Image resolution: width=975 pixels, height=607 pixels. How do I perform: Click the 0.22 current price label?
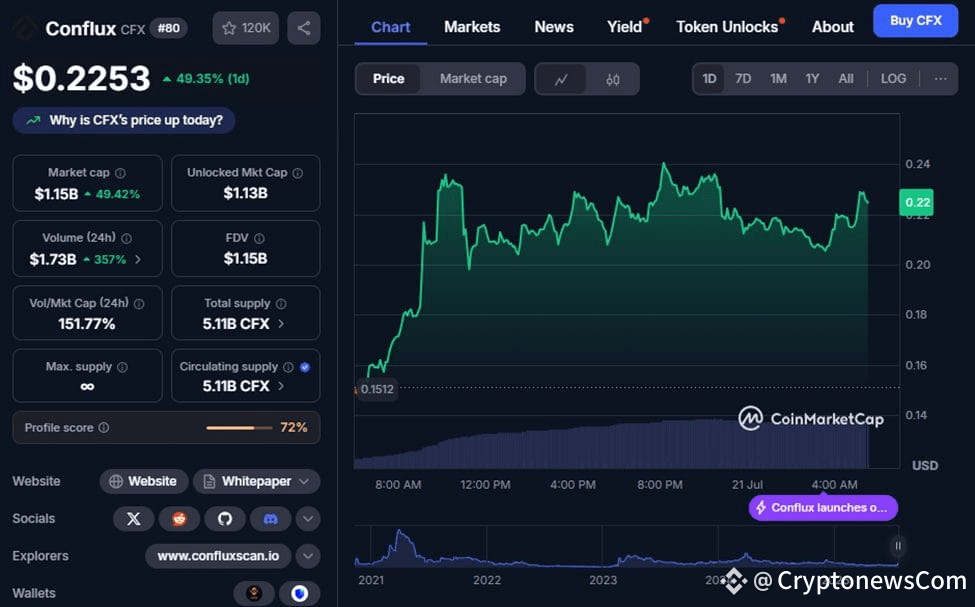tap(916, 202)
